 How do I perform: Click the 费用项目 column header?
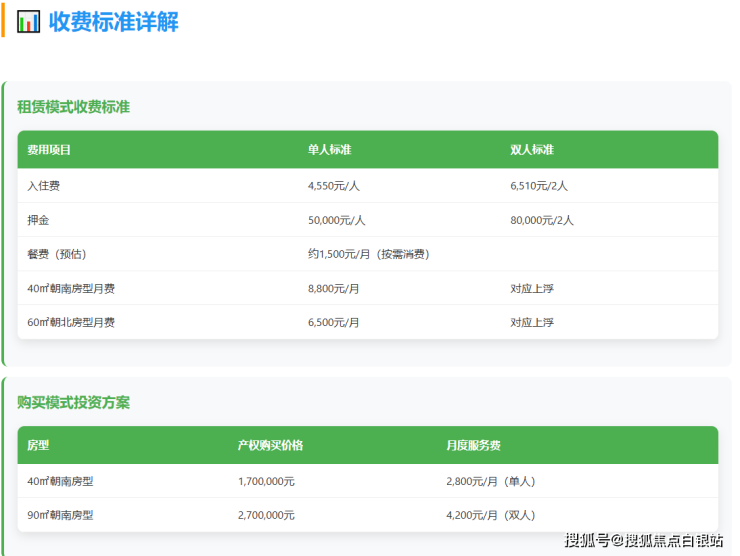(x=49, y=150)
